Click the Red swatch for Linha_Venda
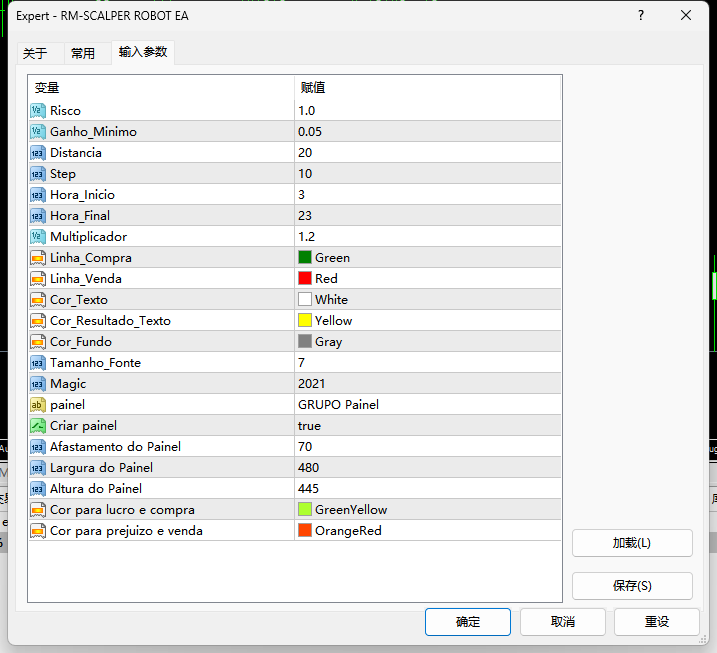Viewport: 717px width, 653px height. click(305, 278)
